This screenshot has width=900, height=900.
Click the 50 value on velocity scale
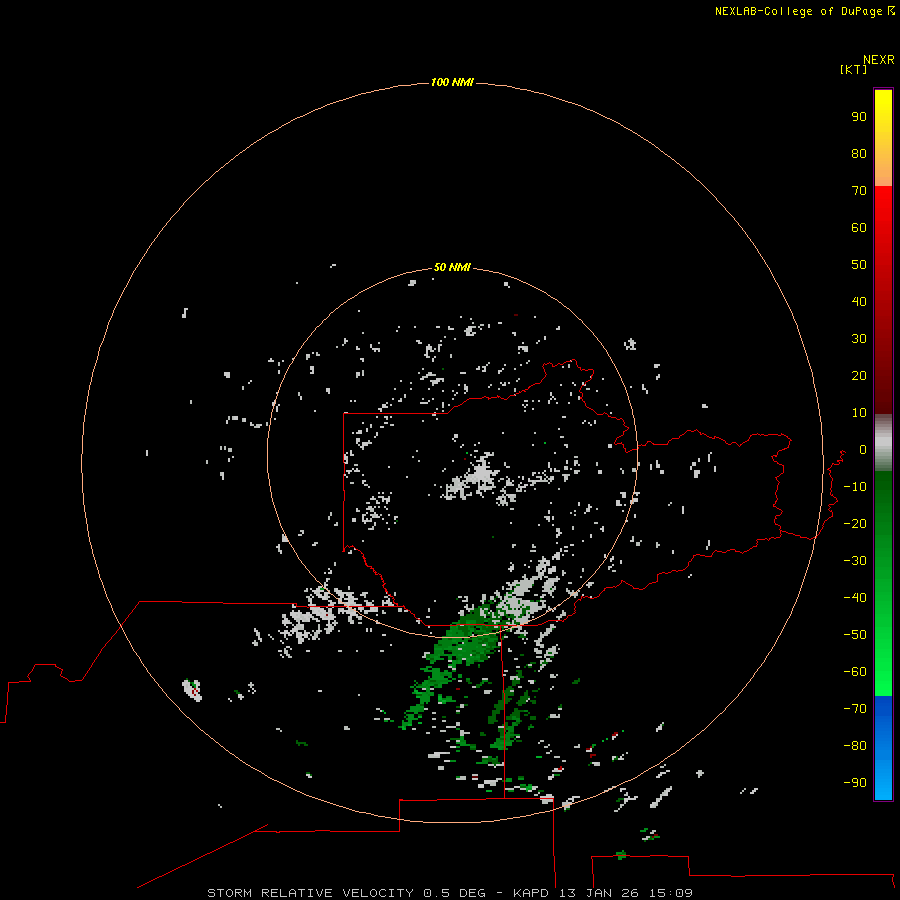pyautogui.click(x=859, y=265)
